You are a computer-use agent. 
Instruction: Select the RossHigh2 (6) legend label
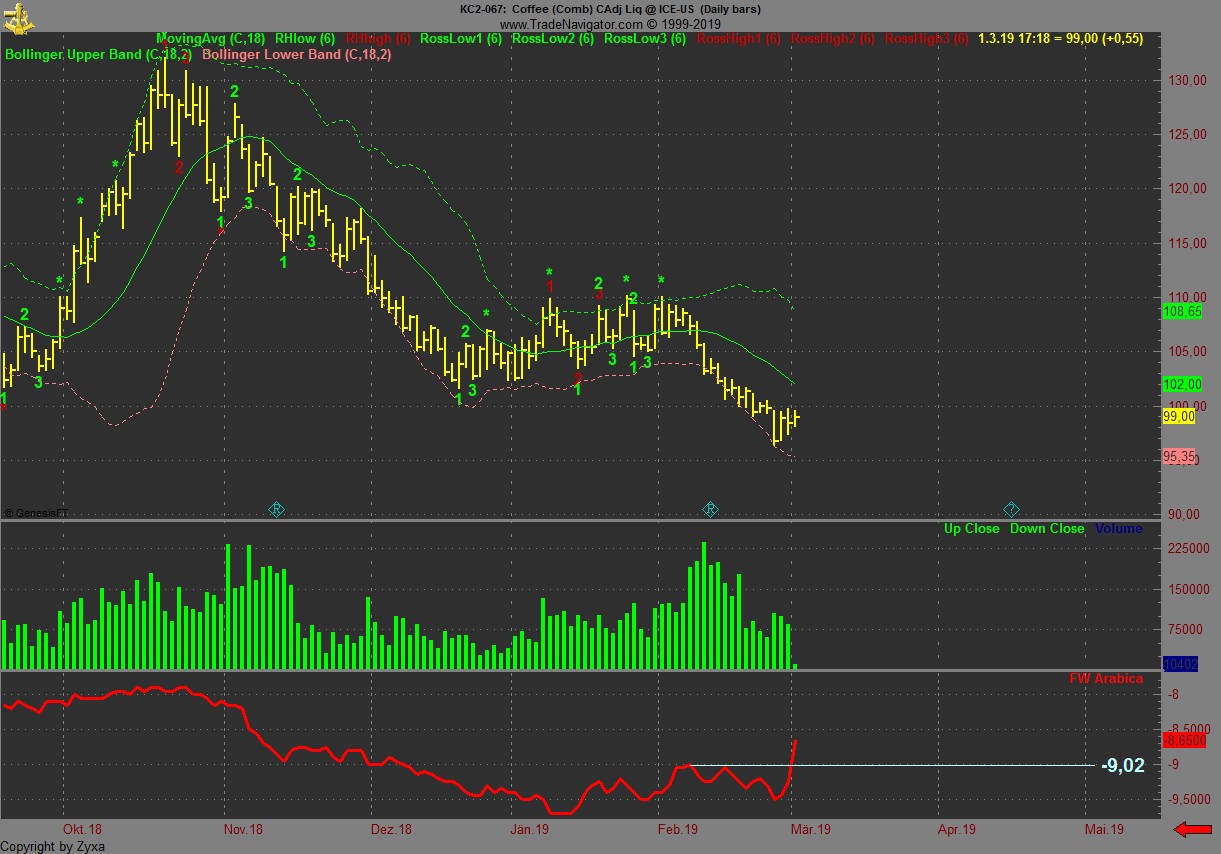click(833, 39)
